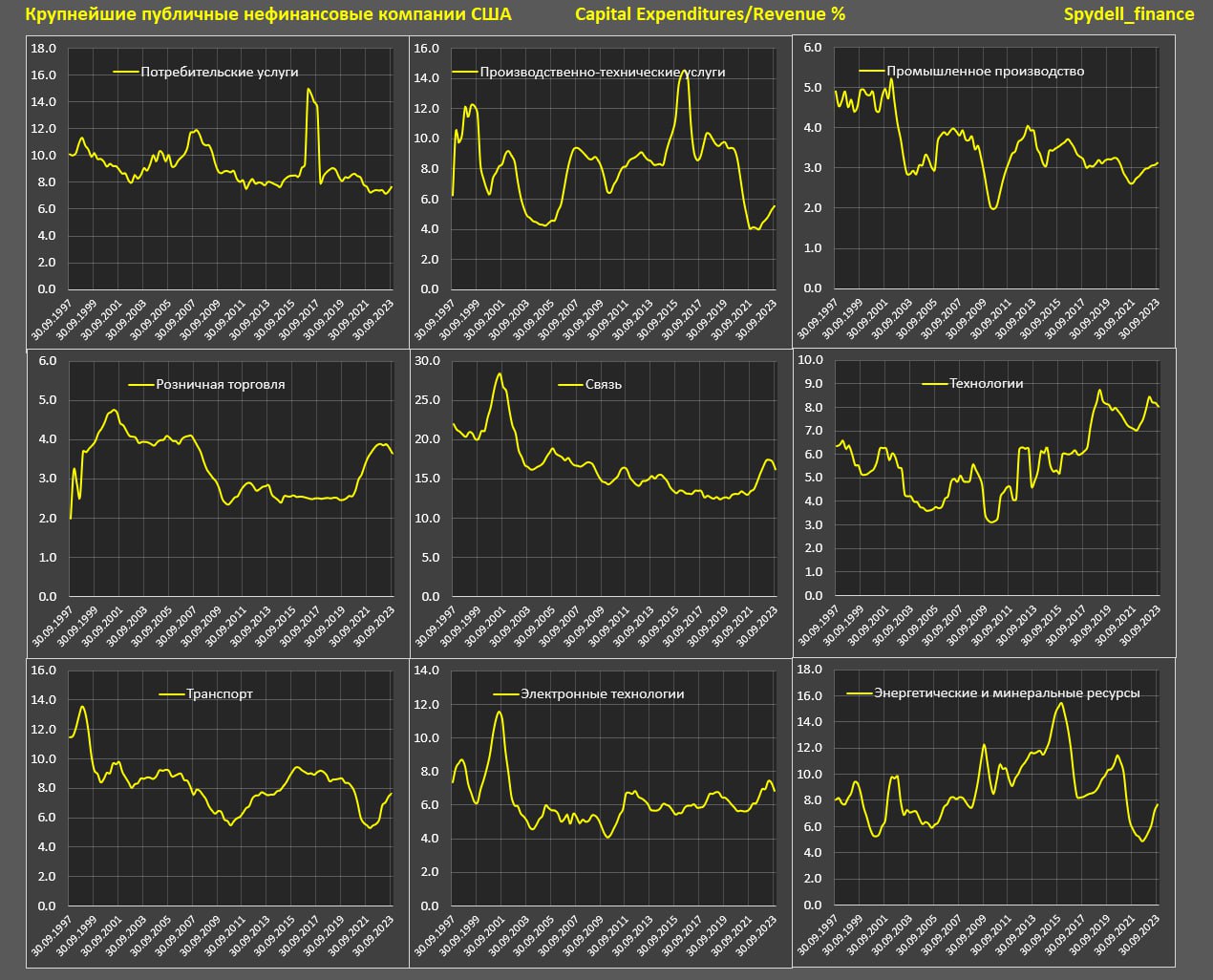The height and width of the screenshot is (980, 1213).
Task: Select the "Транспорт" legend label
Action: pyautogui.click(x=221, y=694)
